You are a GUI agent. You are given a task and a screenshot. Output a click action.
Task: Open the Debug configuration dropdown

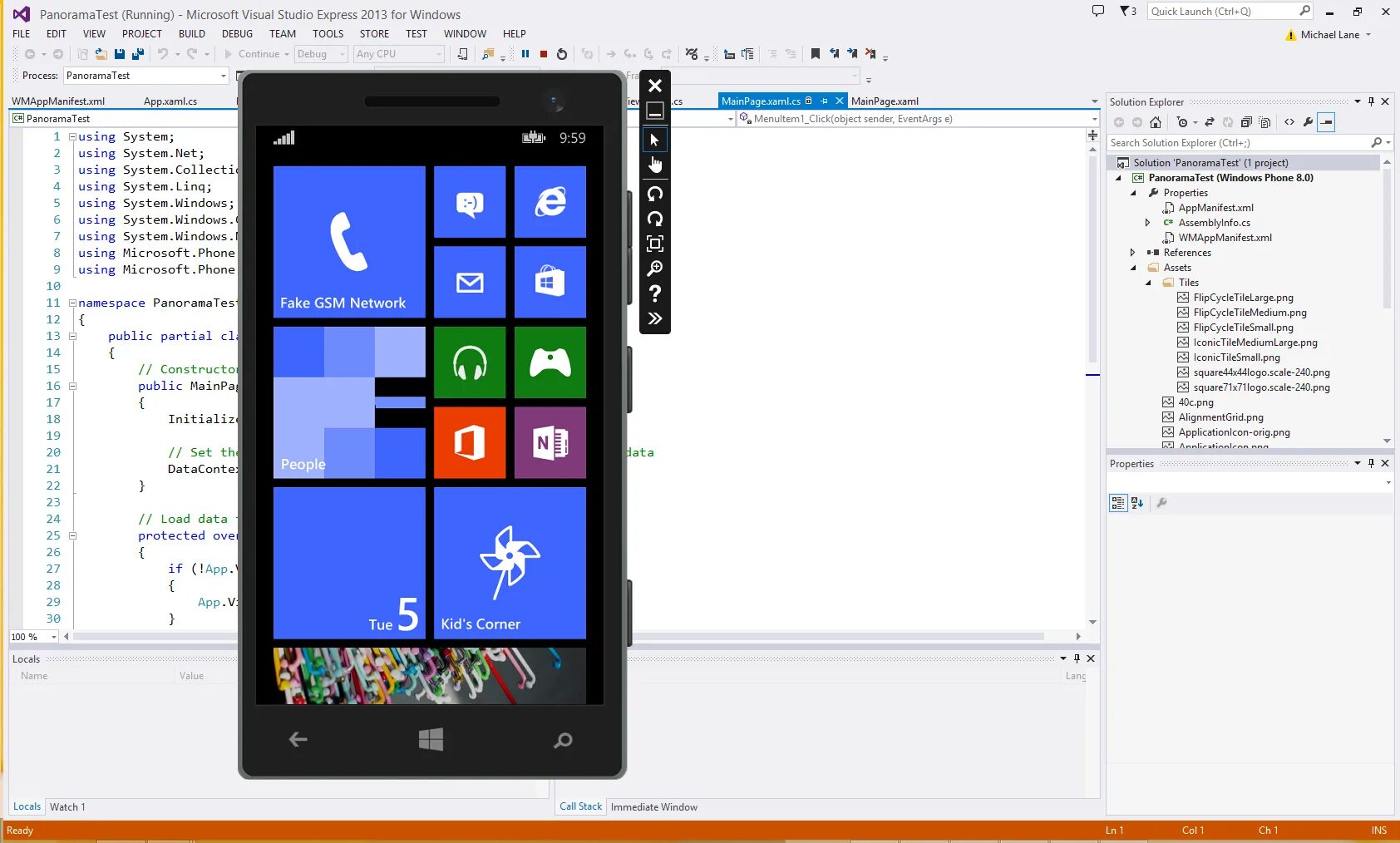pyautogui.click(x=321, y=54)
